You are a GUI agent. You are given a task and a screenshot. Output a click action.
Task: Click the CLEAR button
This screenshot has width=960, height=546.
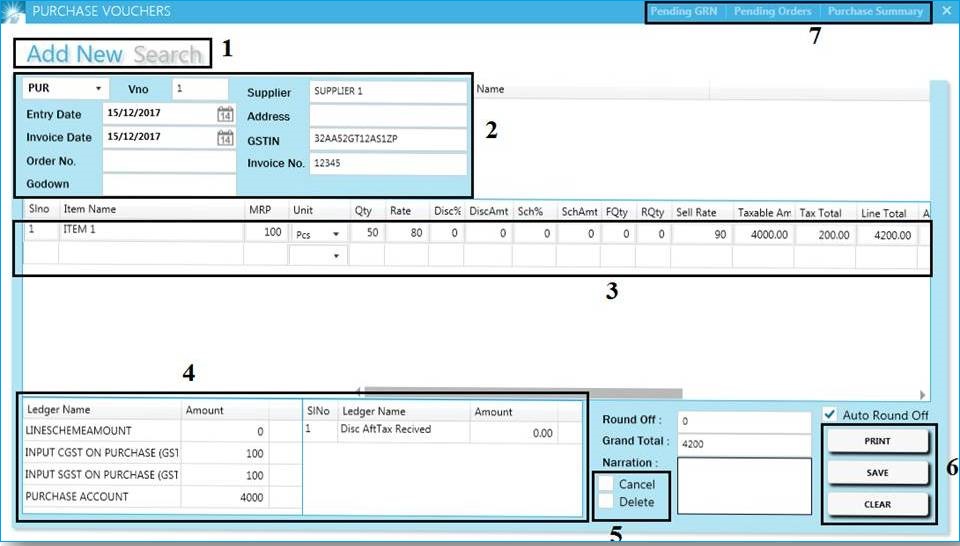point(877,504)
